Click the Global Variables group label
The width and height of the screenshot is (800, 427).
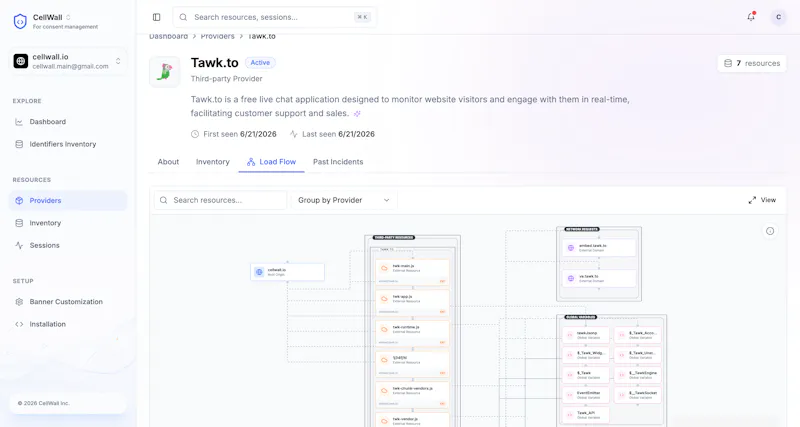581,317
